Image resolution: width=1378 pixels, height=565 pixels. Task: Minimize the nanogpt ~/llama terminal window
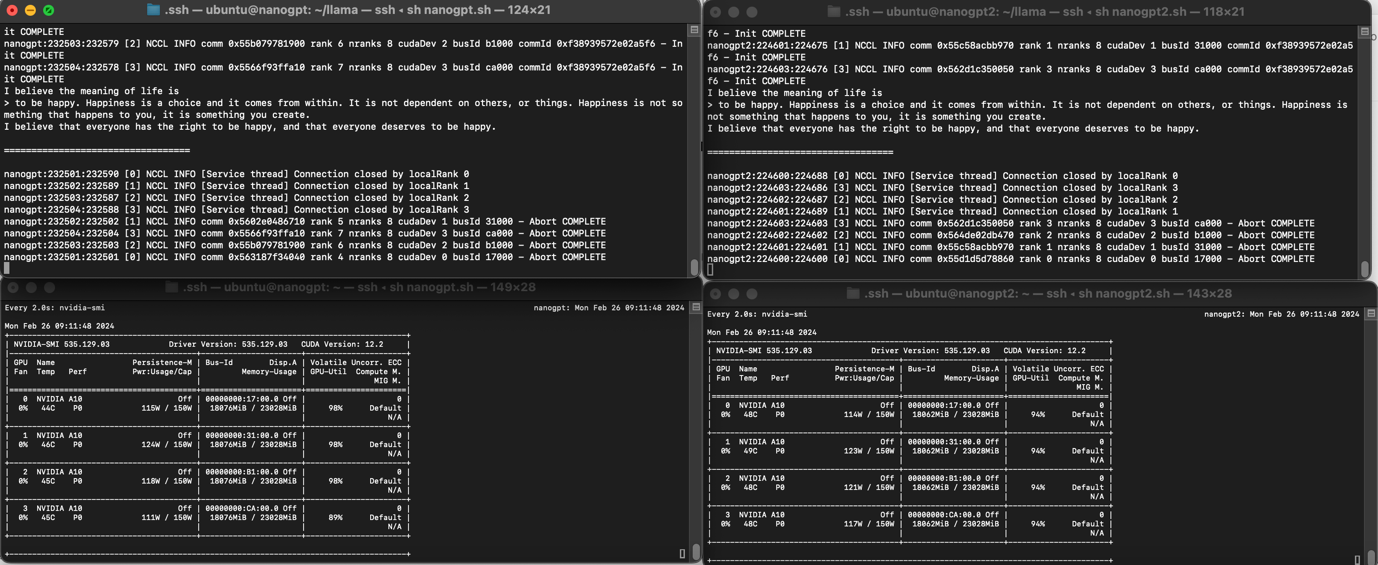(x=30, y=10)
